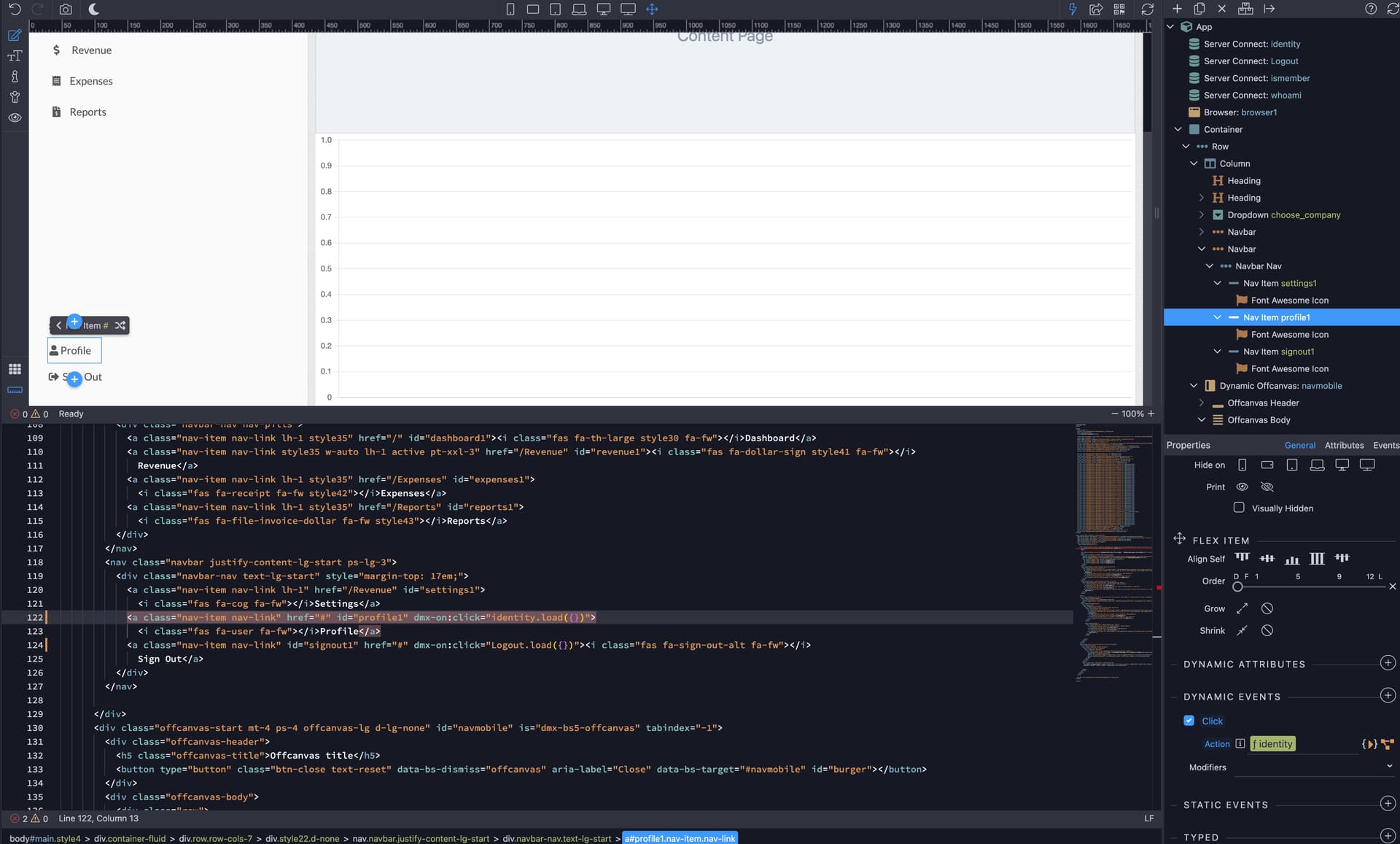Select the text size tool in the left sidebar
The width and height of the screenshot is (1400, 844).
pyautogui.click(x=15, y=56)
